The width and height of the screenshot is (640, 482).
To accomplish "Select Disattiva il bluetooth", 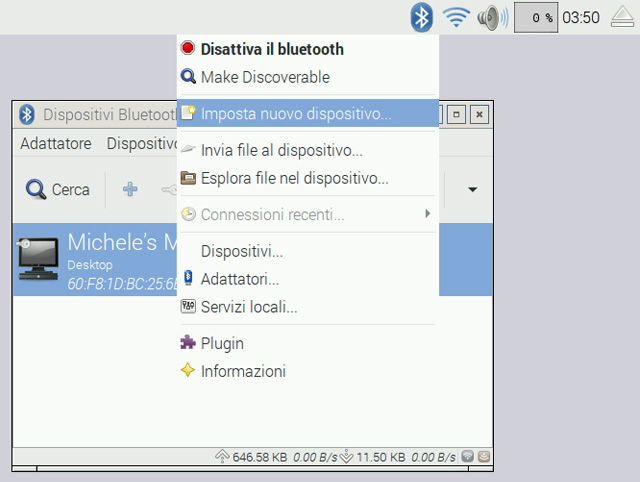I will point(271,49).
